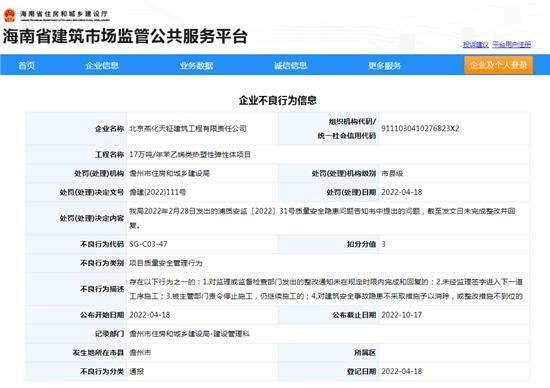The height and width of the screenshot is (388, 550).
Task: Select the 不良行为描述 description paragraph
Action: [x=326, y=289]
